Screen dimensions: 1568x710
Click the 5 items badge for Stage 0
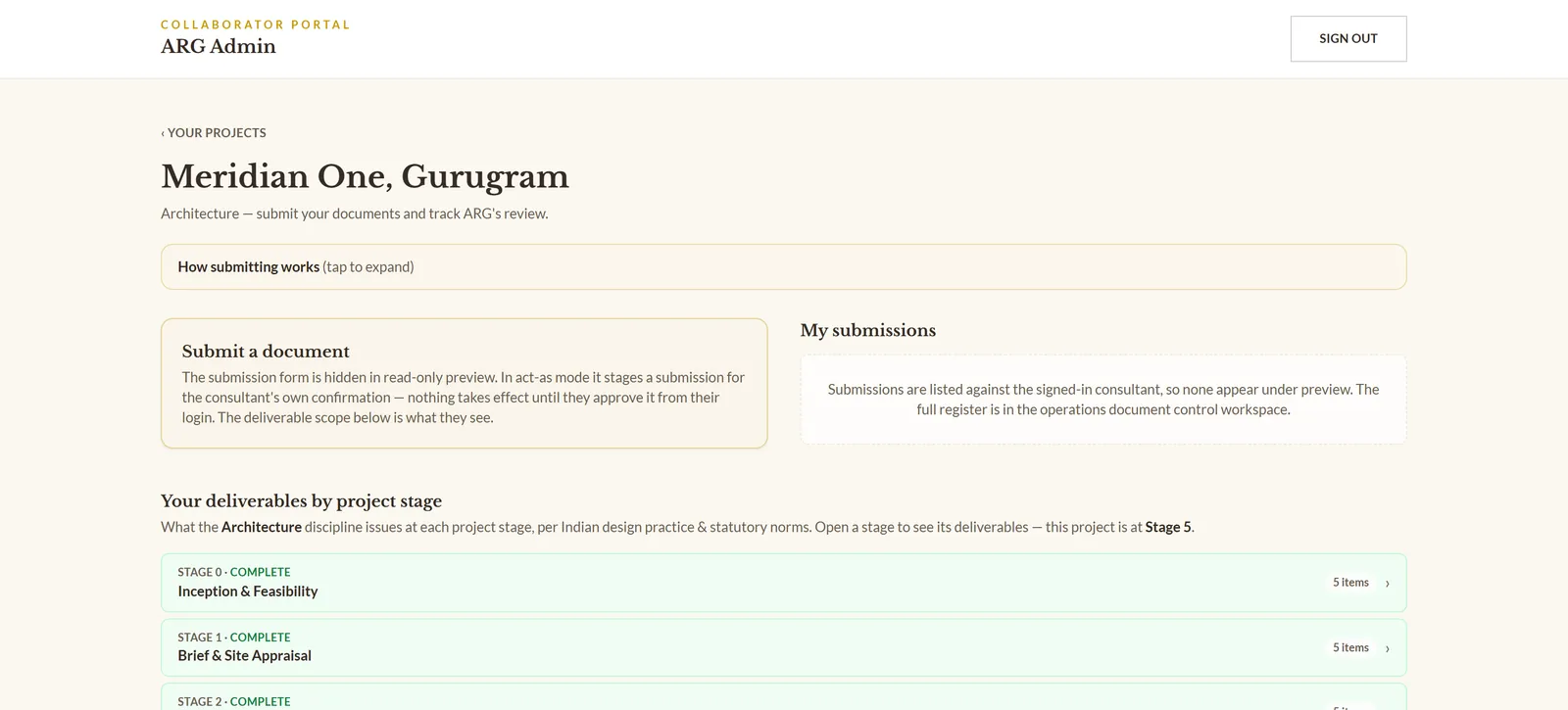(1350, 583)
